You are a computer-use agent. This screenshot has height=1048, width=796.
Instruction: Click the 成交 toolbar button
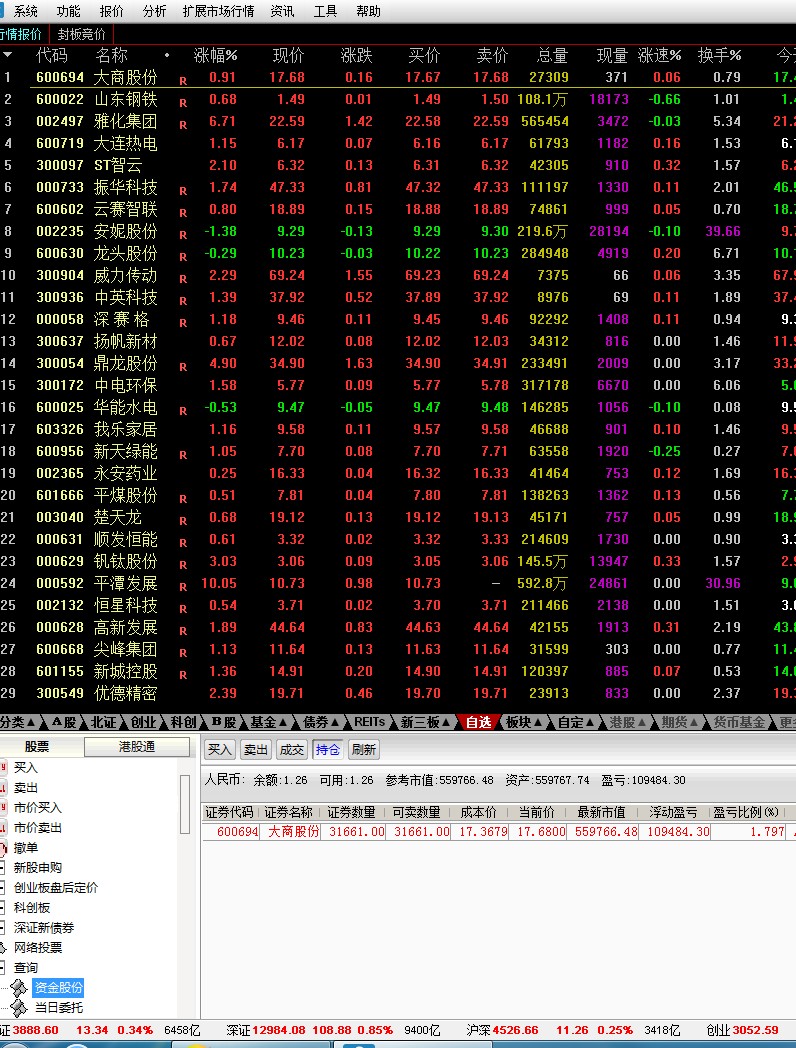click(x=291, y=749)
